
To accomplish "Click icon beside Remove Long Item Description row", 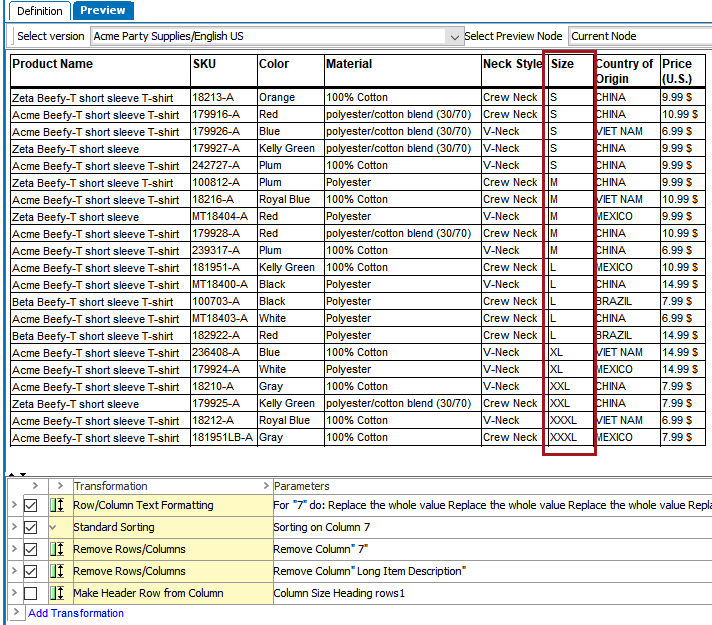I will point(56,571).
